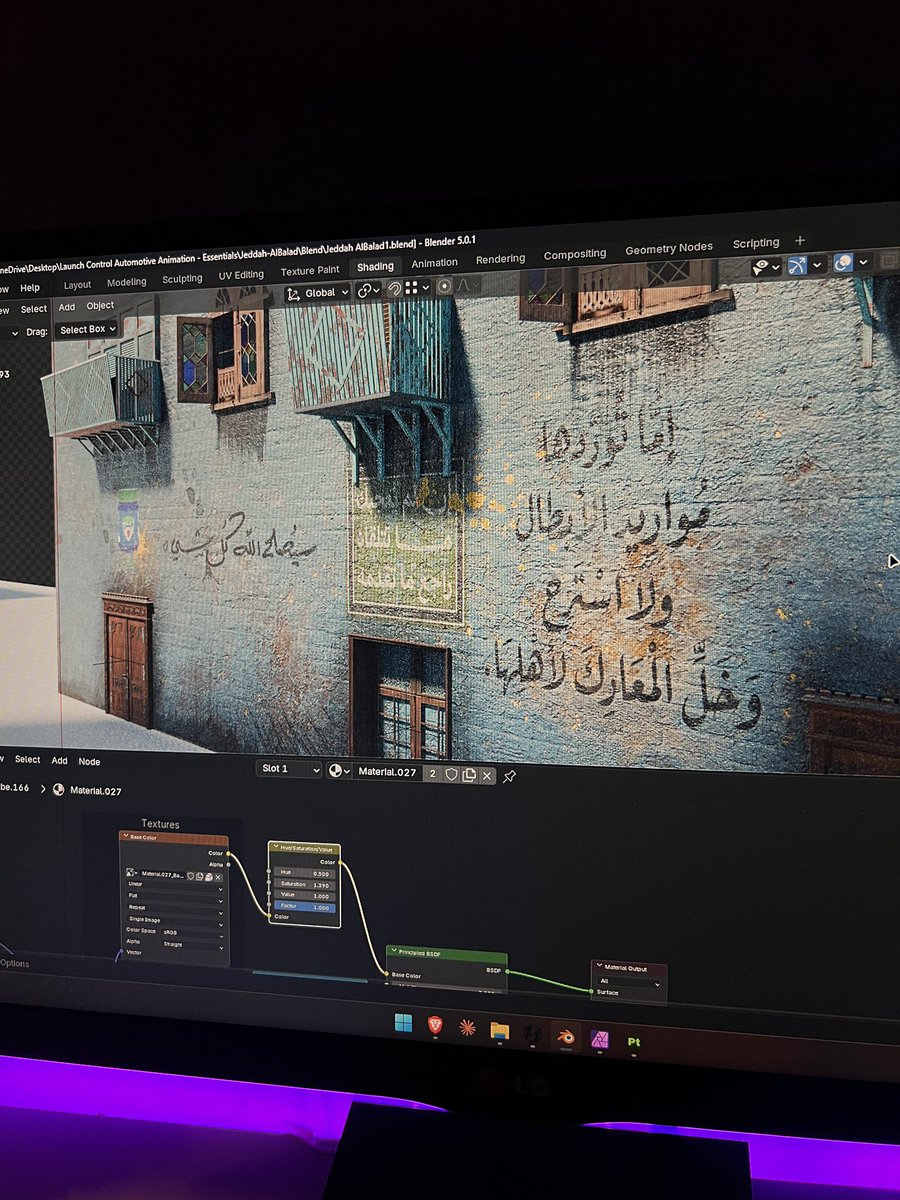Collapse the Material Output node
The height and width of the screenshot is (1200, 900).
pos(600,967)
